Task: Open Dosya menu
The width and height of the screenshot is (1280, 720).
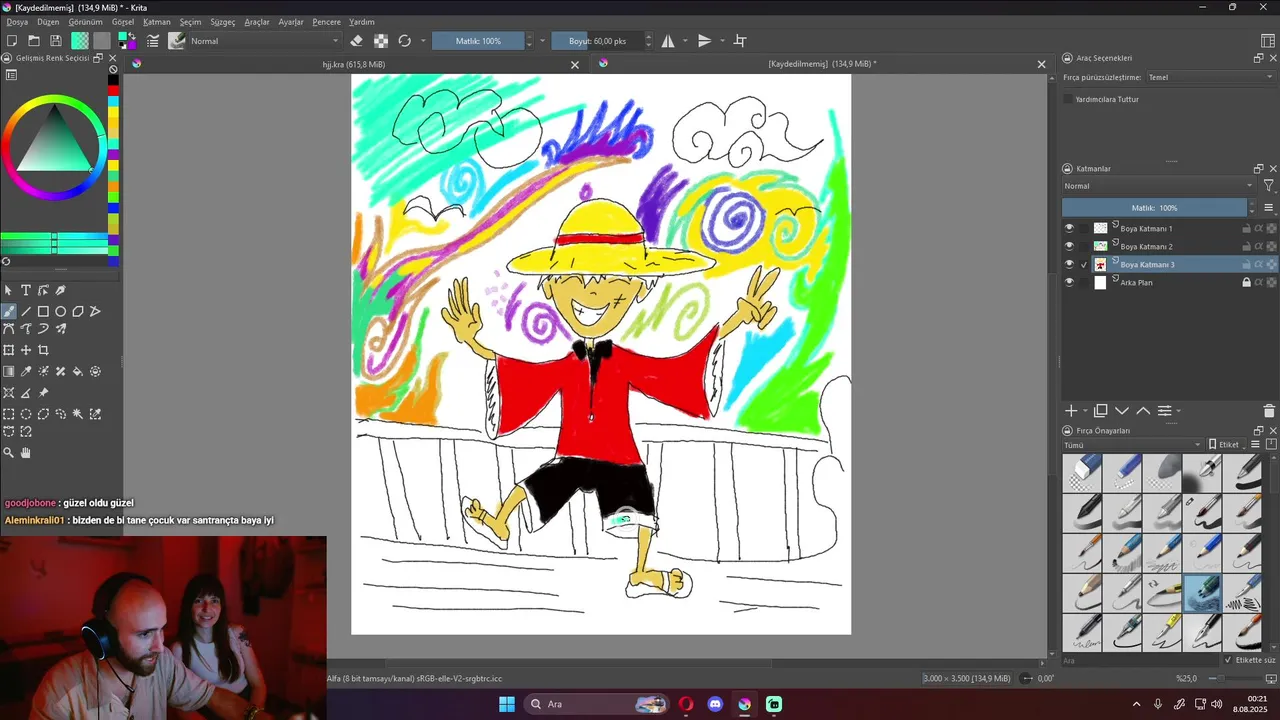Action: [x=17, y=22]
